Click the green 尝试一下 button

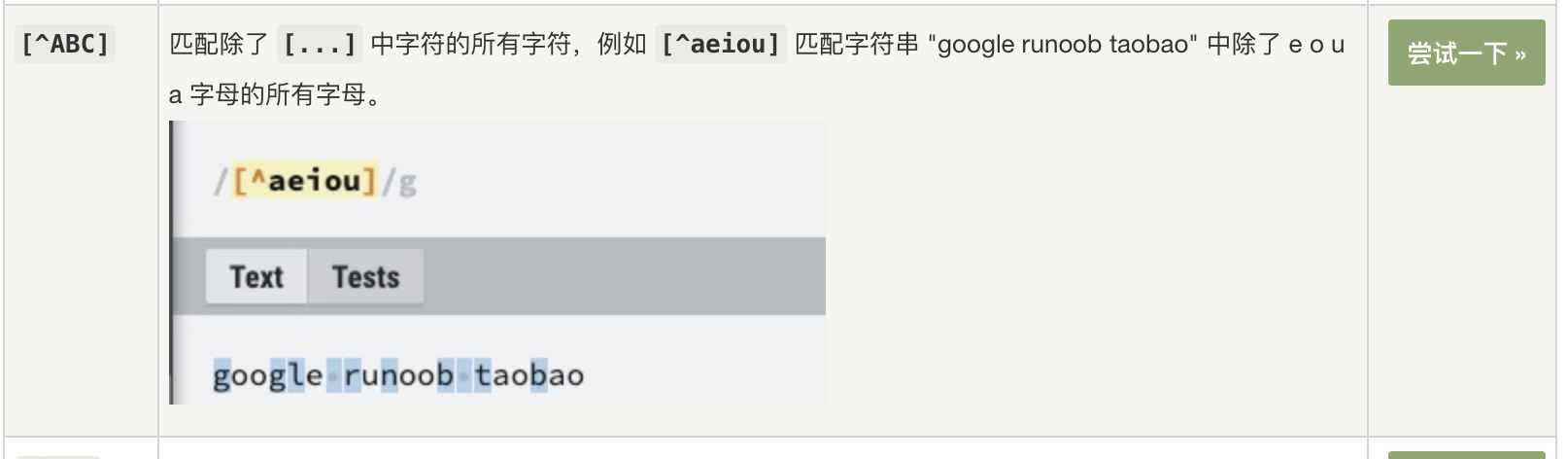tap(1465, 53)
